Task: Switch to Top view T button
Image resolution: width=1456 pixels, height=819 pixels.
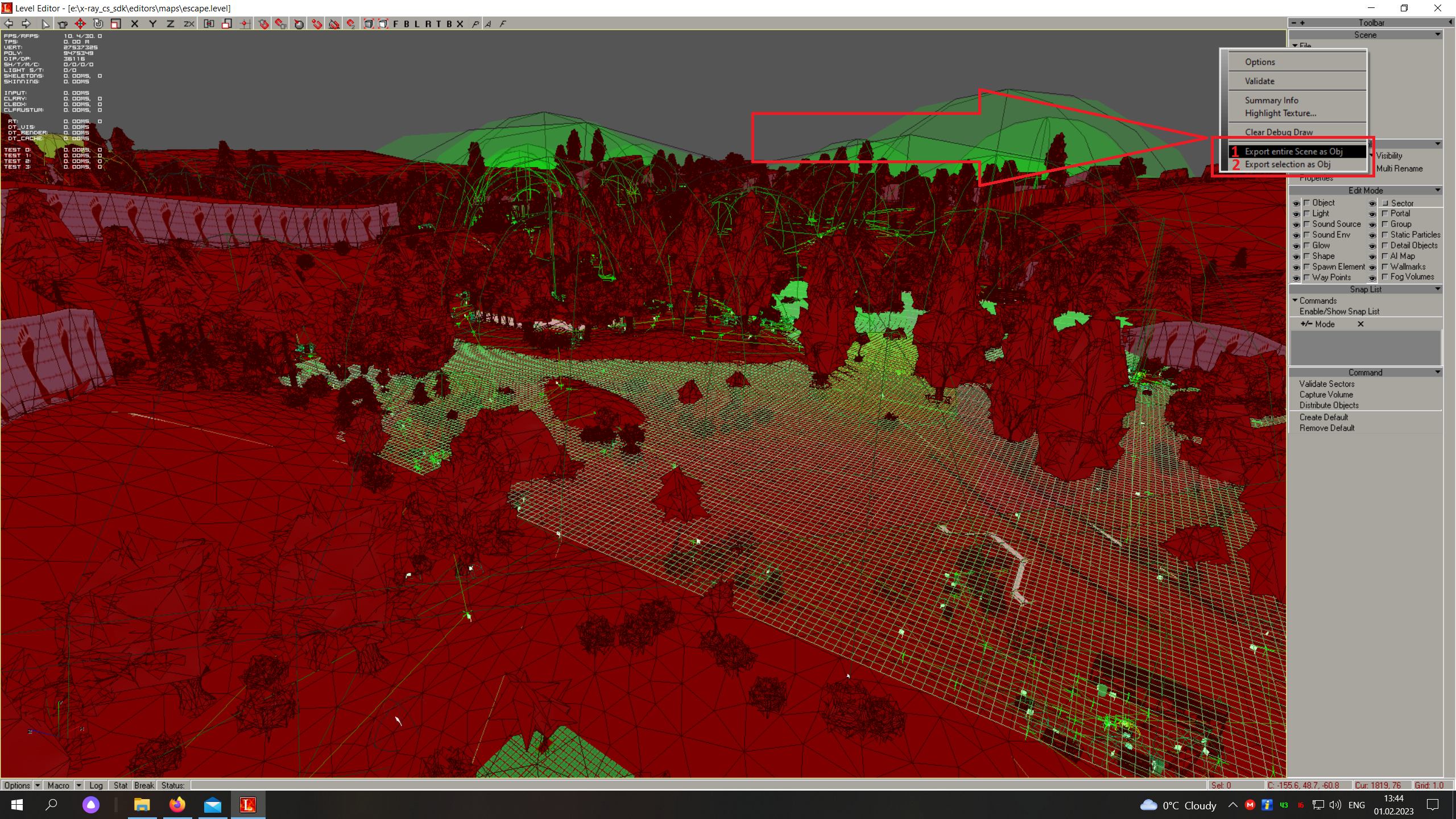Action: [x=439, y=23]
